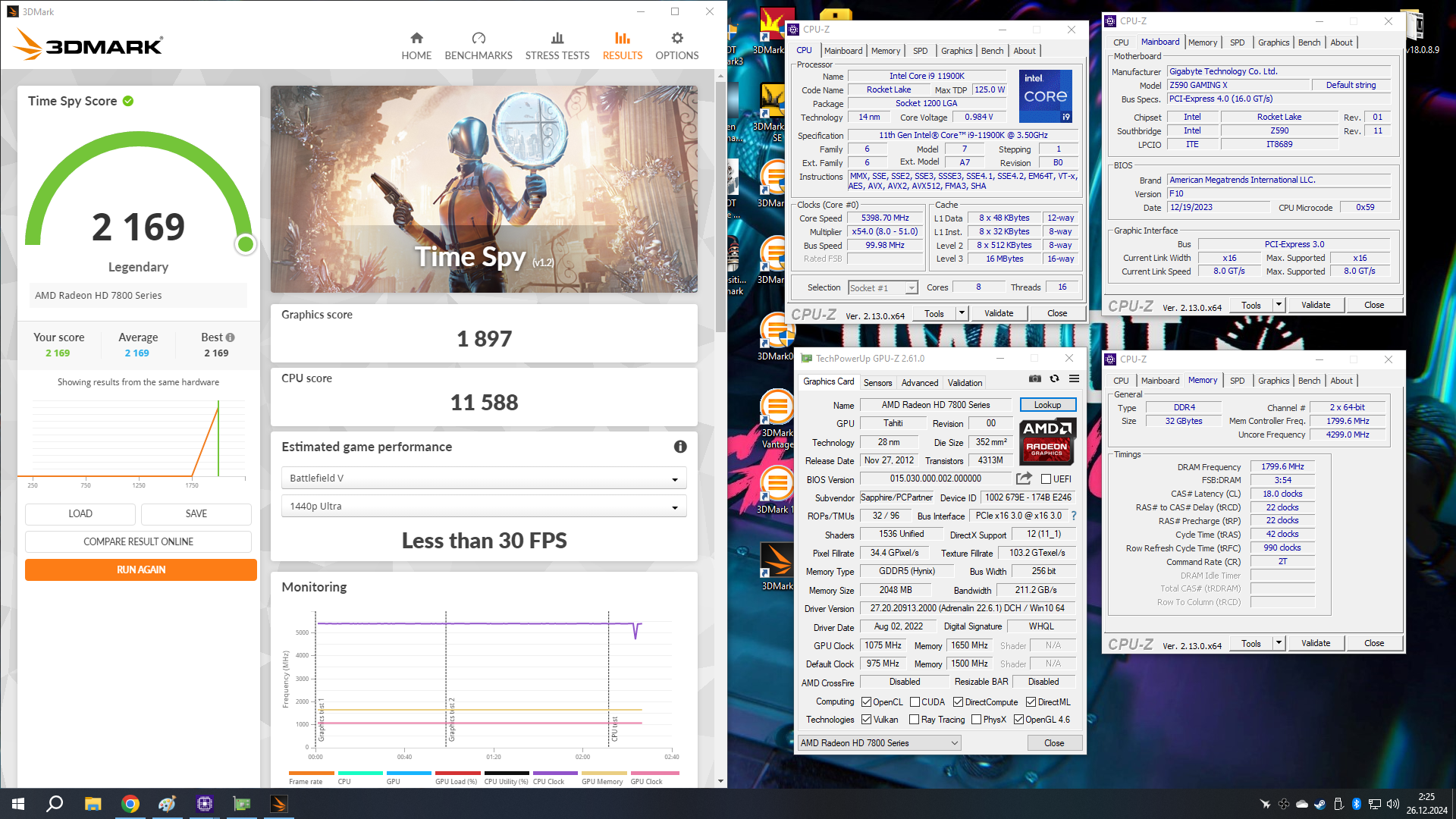Screen dimensions: 1456x819
Task: Toggle the Vulkan checkbox in GPU-Z
Action: click(866, 720)
